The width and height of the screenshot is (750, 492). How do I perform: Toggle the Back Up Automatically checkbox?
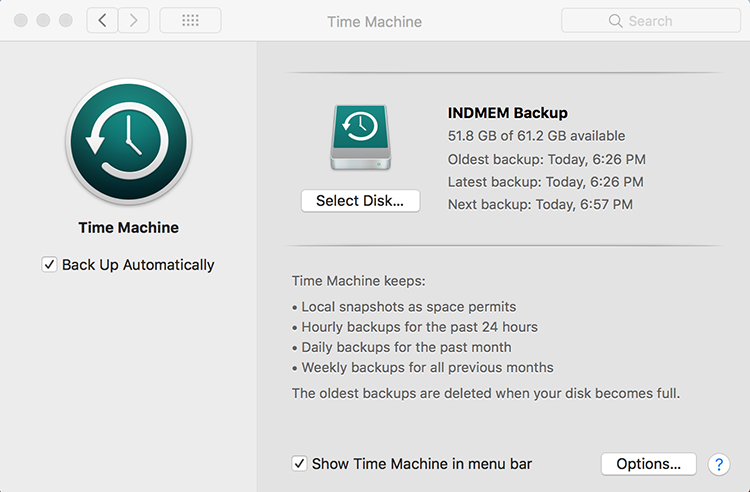point(50,265)
